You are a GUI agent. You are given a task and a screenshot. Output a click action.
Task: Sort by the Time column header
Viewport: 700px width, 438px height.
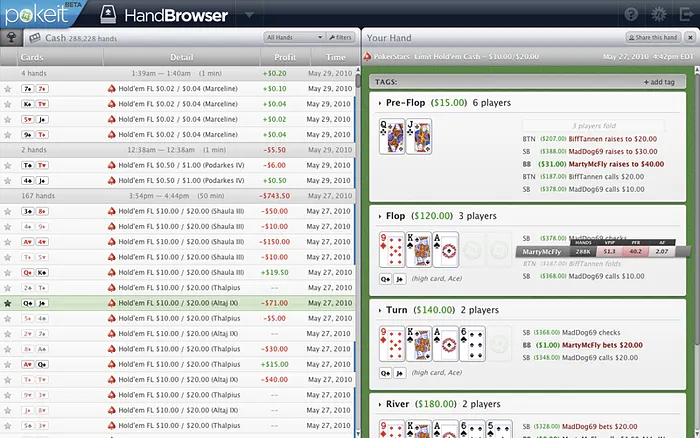pyautogui.click(x=335, y=57)
